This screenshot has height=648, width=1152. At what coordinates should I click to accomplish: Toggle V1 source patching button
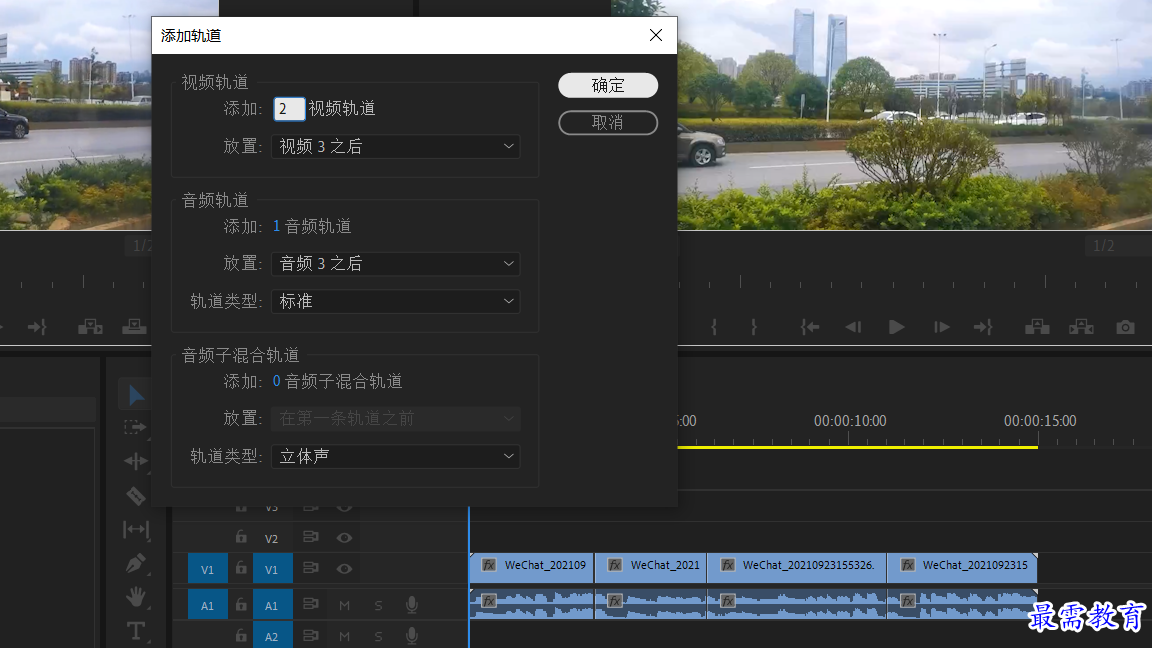pos(207,569)
